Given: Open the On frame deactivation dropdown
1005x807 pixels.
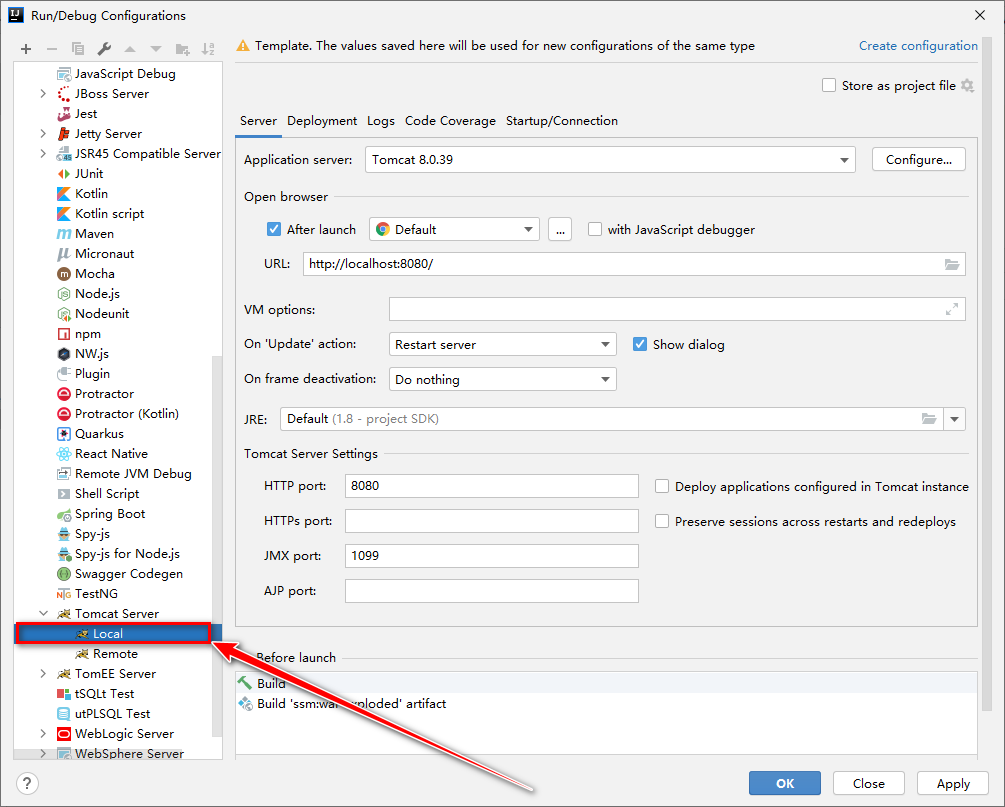Looking at the screenshot, I should tap(502, 379).
